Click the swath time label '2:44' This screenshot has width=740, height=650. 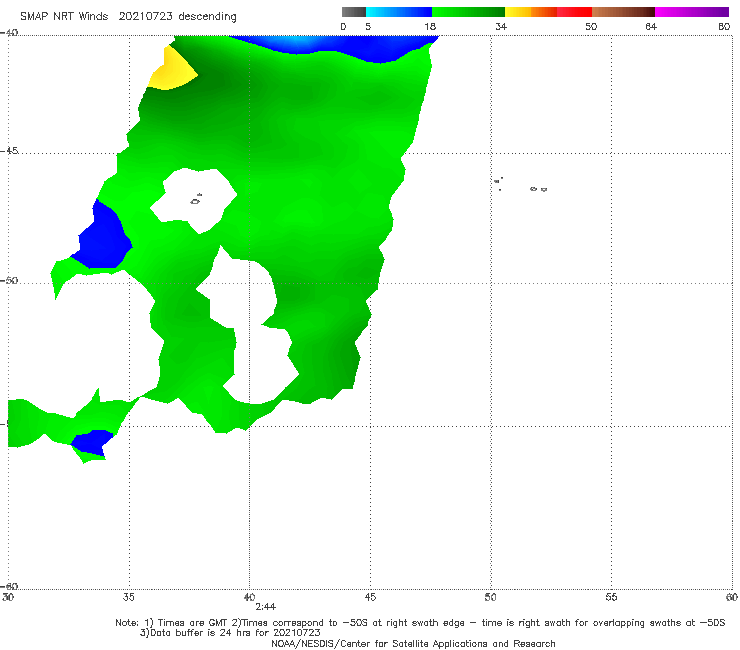tap(266, 607)
